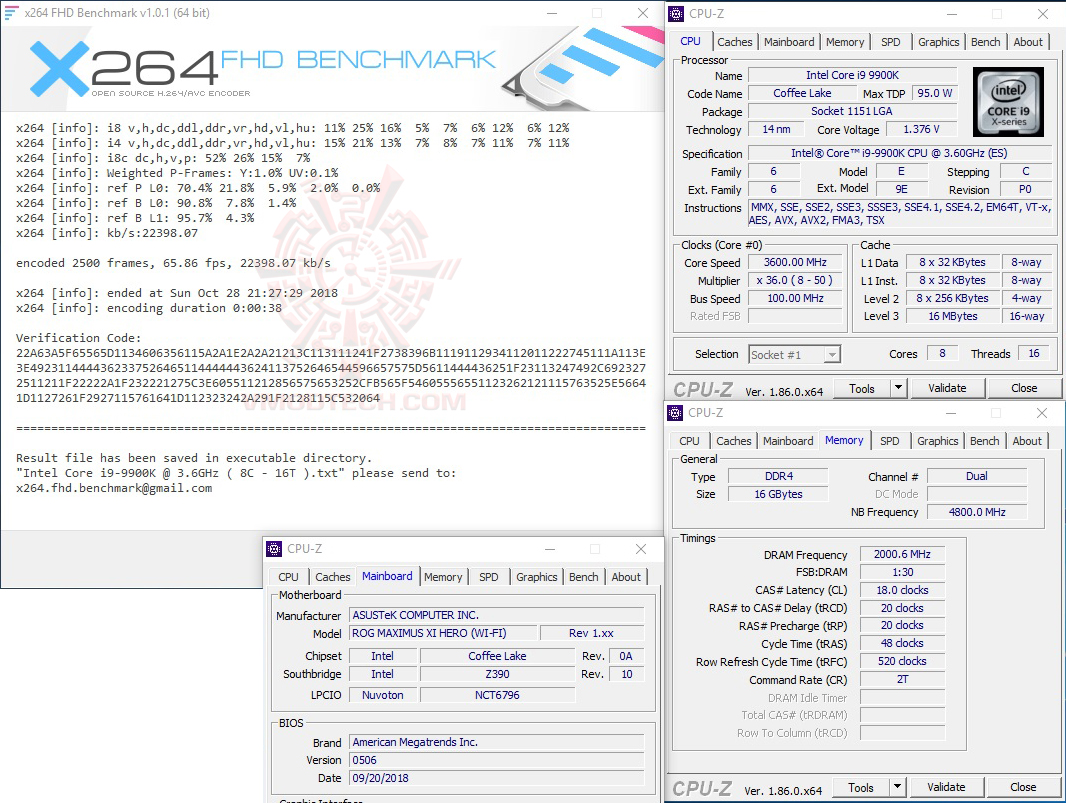
Task: Open Bench tab in the top CPU-Z window
Action: [x=986, y=42]
